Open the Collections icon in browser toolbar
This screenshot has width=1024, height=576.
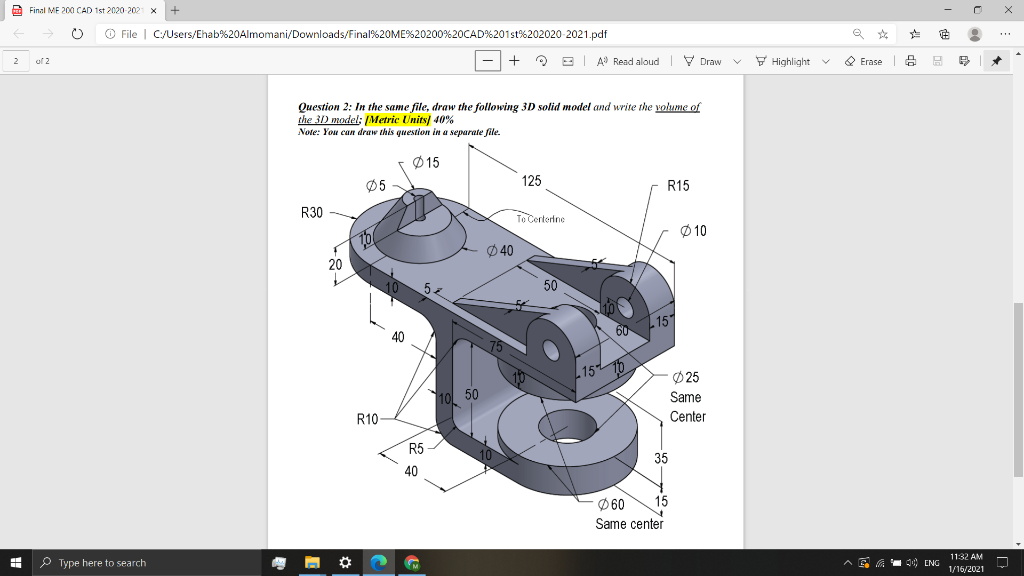coord(945,34)
